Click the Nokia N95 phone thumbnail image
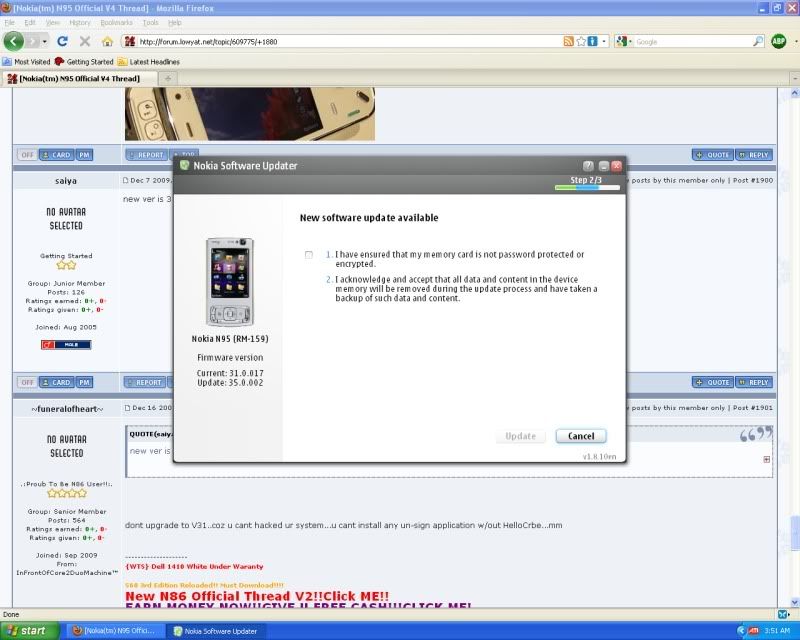Image resolution: width=800 pixels, height=640 pixels. [x=229, y=282]
